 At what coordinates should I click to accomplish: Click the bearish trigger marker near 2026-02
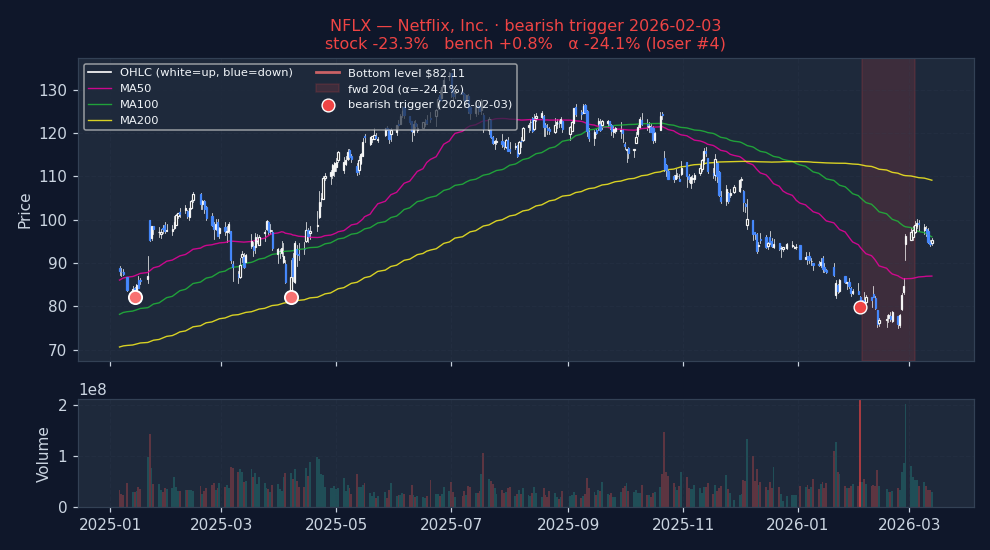tap(860, 307)
